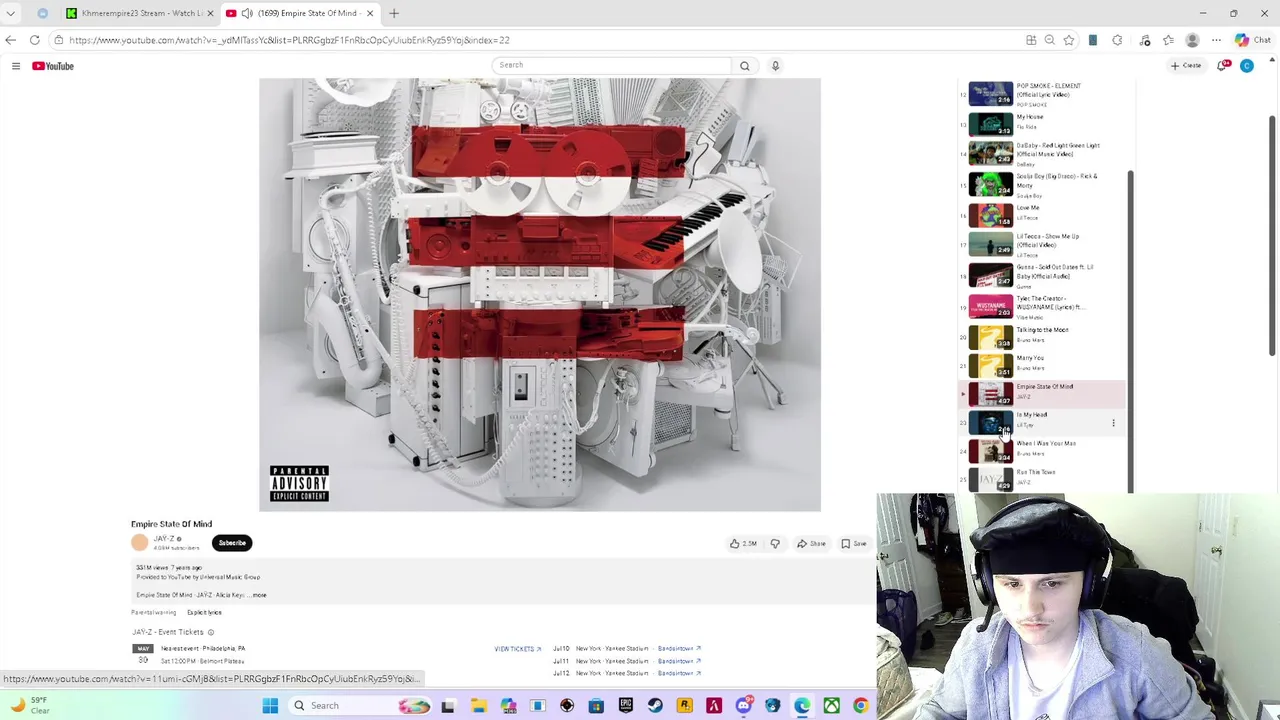Open Bandsintown link for Jul 11 event

coord(679,661)
